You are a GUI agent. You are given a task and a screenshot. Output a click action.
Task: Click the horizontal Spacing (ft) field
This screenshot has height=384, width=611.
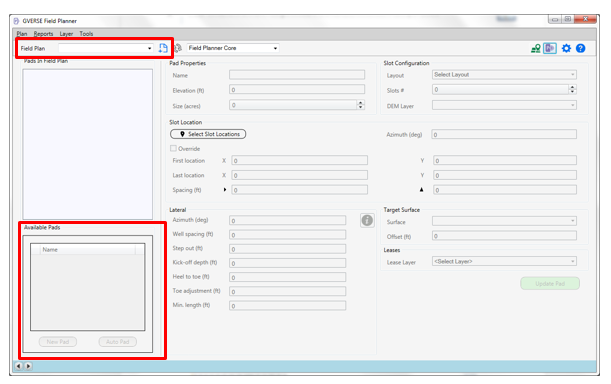(299, 190)
